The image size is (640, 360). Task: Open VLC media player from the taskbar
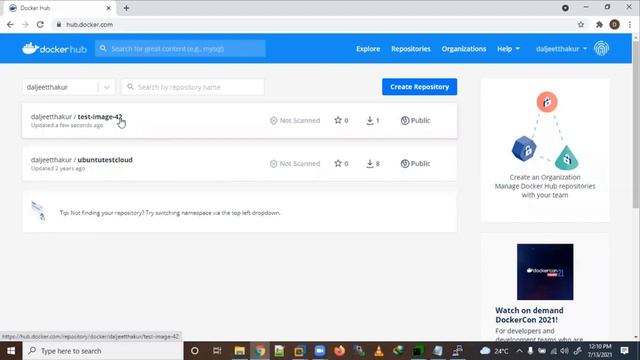379,351
